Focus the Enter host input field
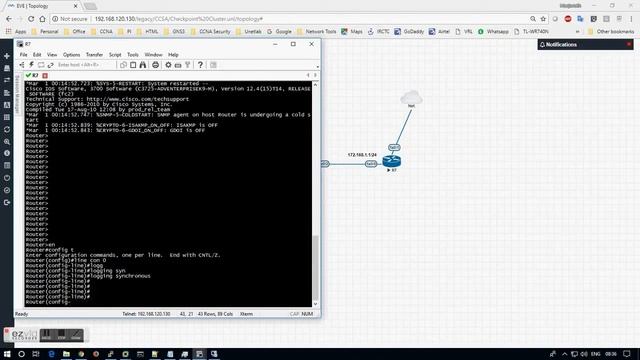Viewport: 640px width, 360px height. 86,65
